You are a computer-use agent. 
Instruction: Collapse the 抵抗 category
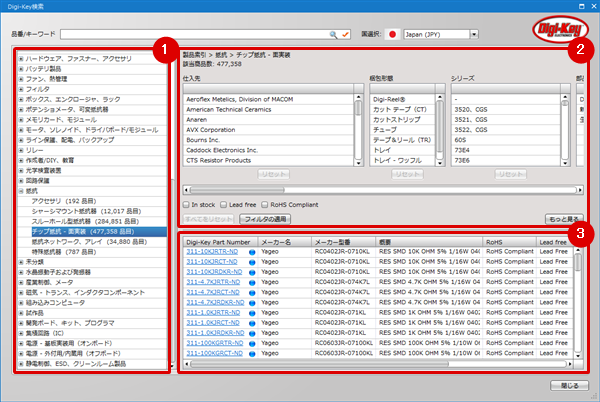[21, 191]
